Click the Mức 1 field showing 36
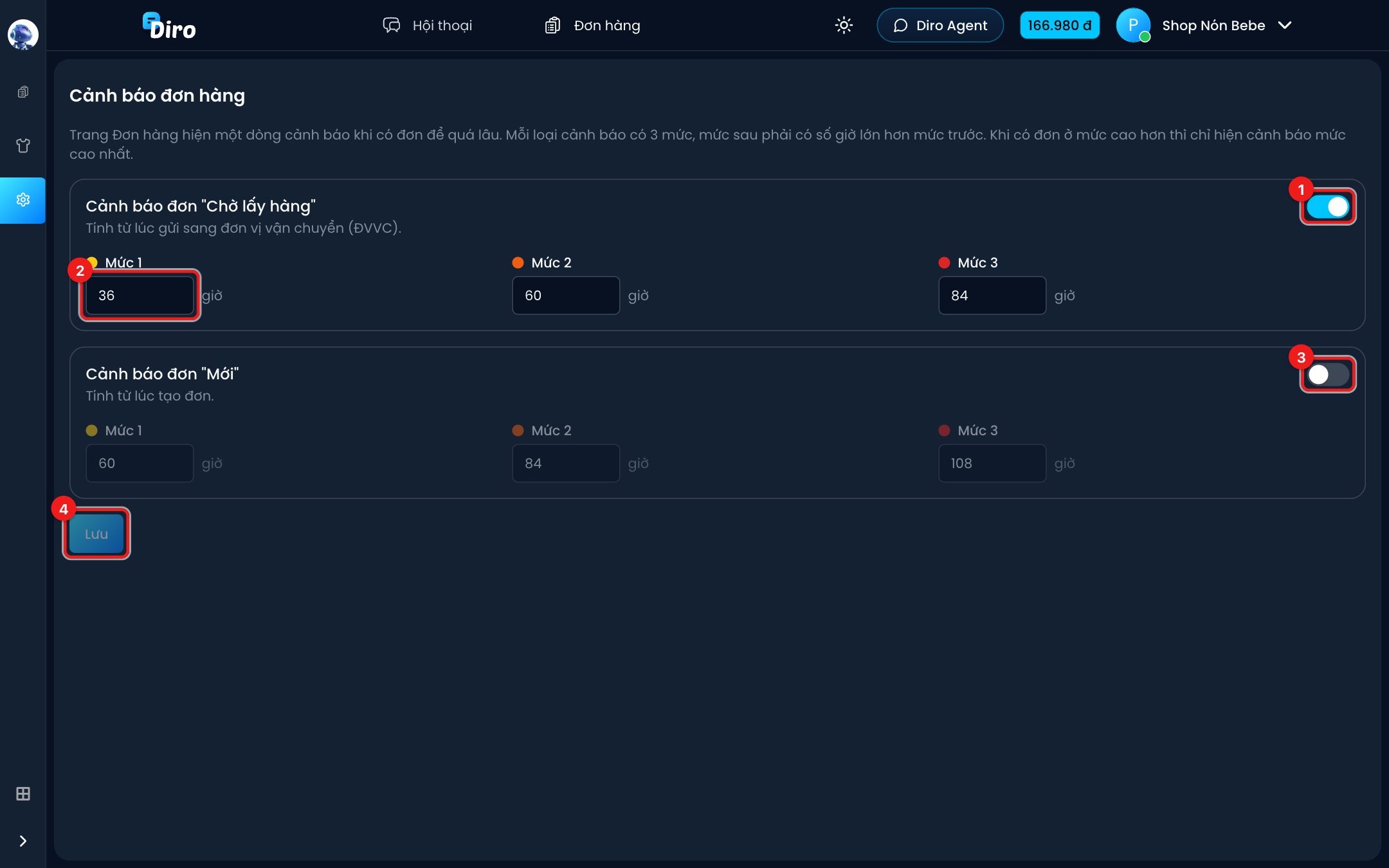The height and width of the screenshot is (868, 1389). (140, 295)
